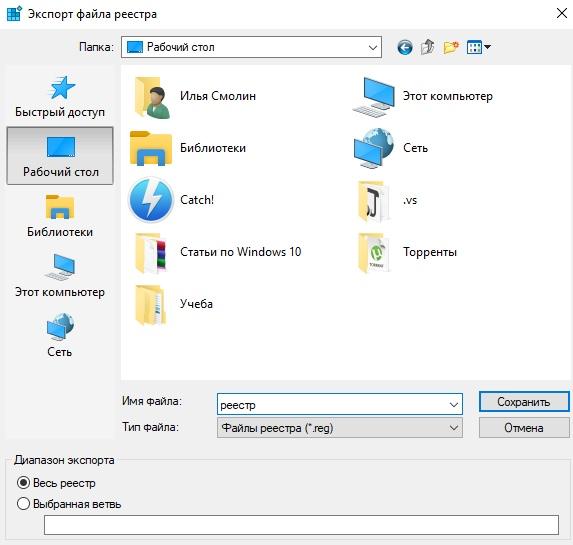573x545 pixels.
Task: Open the Catch! item in the file list
Action: [x=171, y=200]
